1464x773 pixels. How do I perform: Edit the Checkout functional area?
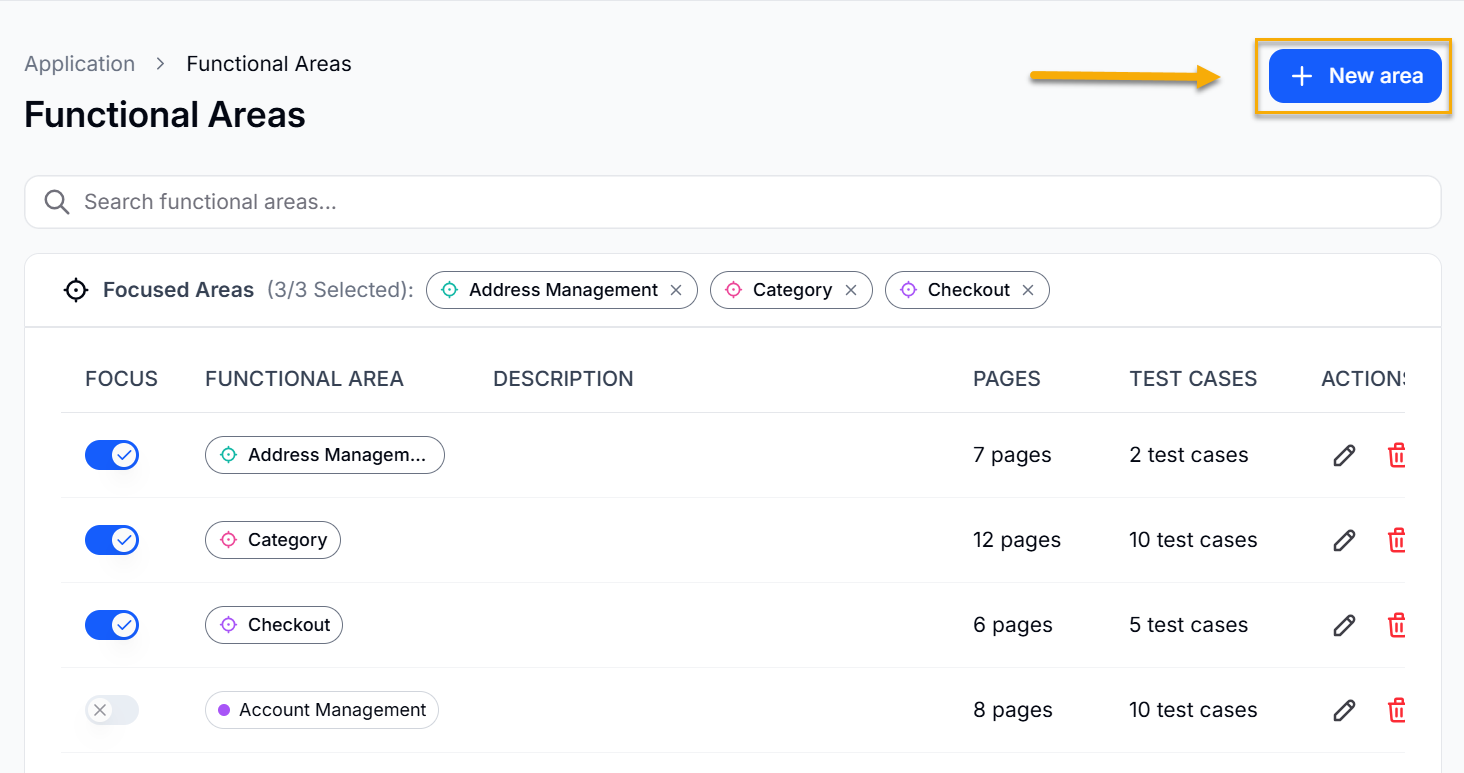(1344, 626)
